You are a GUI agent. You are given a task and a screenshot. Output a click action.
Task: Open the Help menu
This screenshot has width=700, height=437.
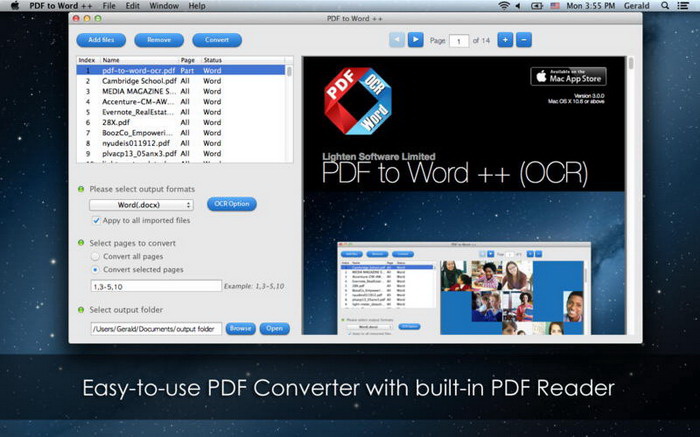pos(197,6)
